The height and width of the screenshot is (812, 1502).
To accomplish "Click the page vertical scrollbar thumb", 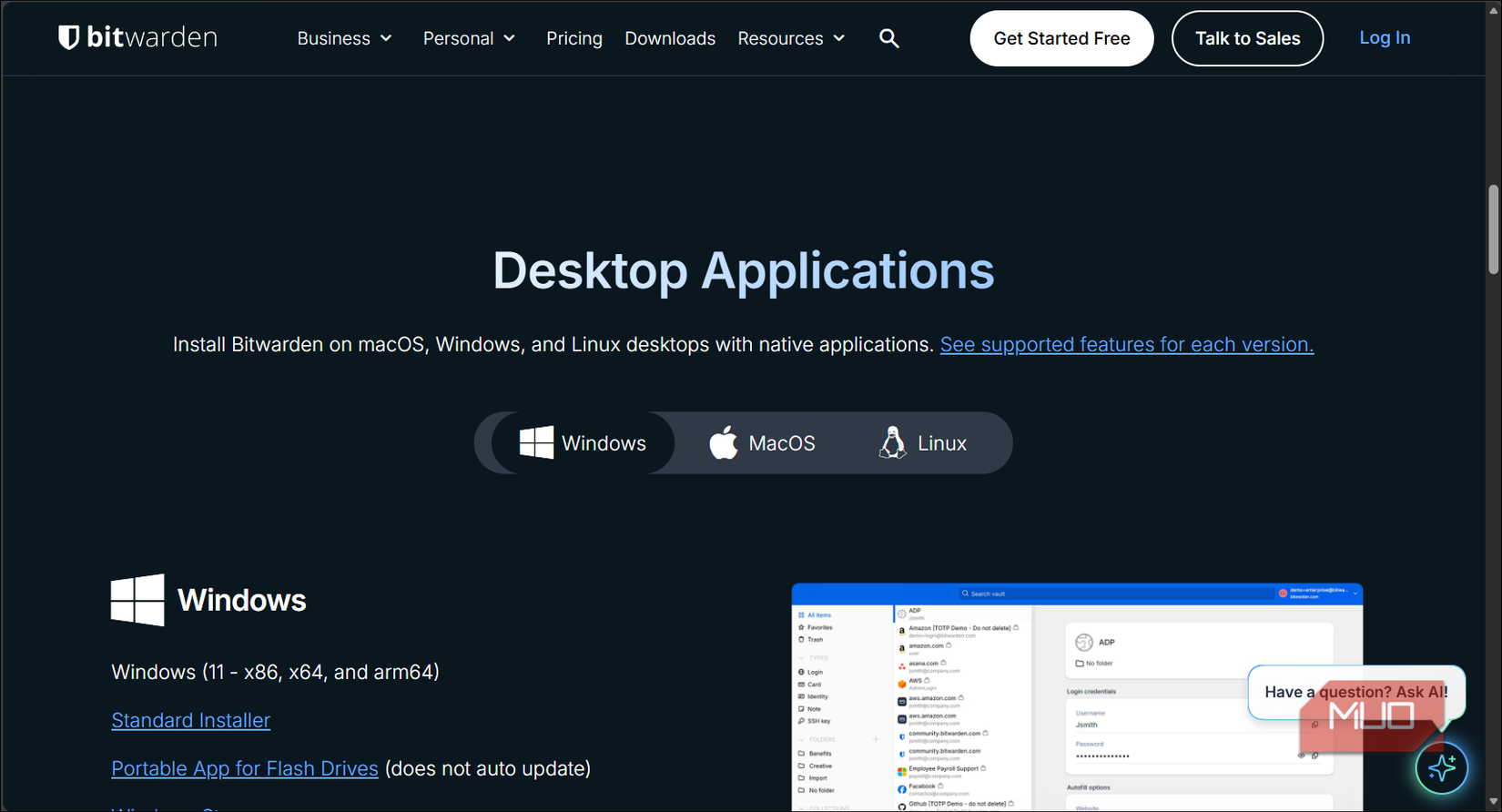I will [1493, 229].
